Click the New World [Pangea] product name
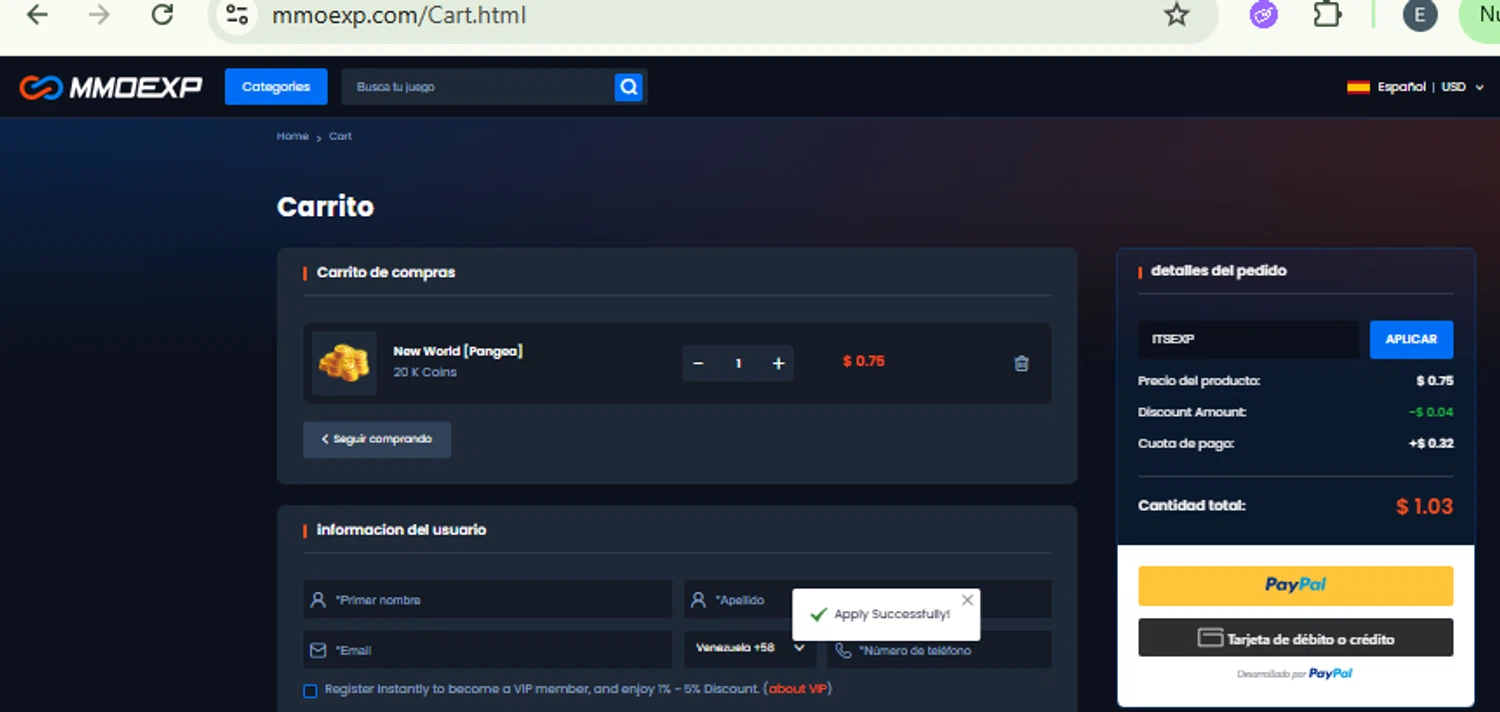1500x712 pixels. 458,351
